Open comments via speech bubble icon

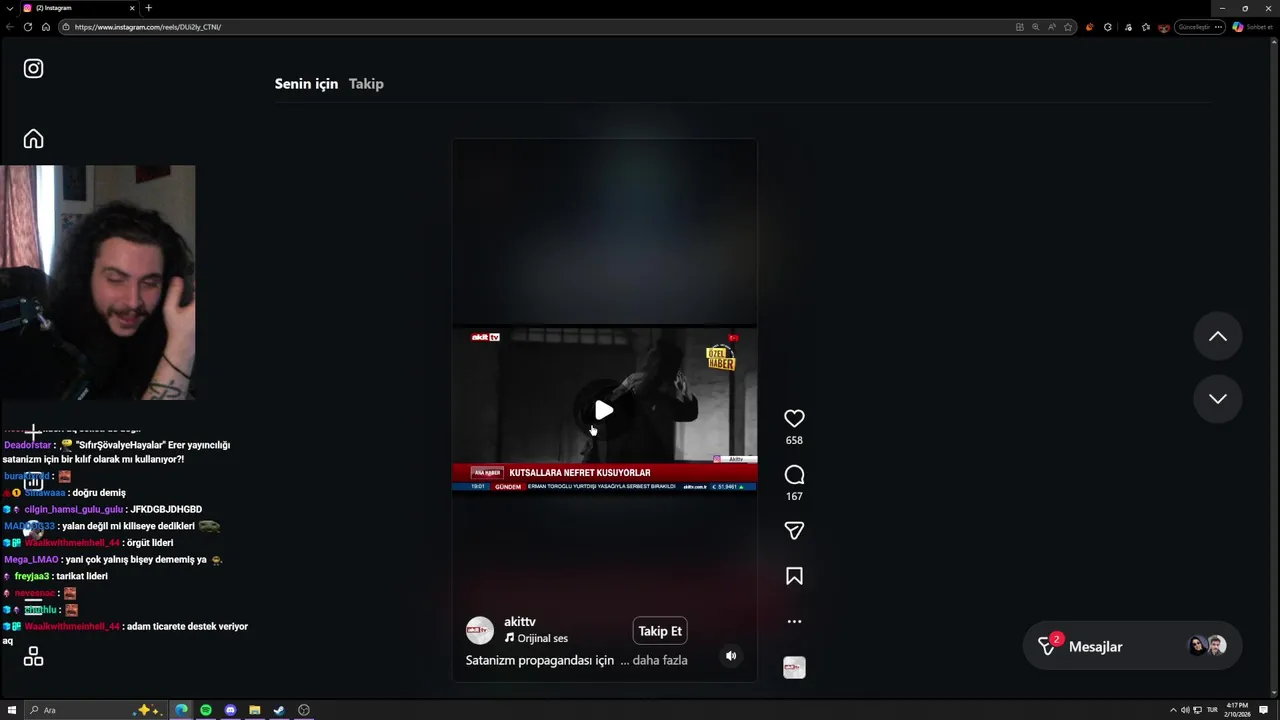tap(794, 475)
